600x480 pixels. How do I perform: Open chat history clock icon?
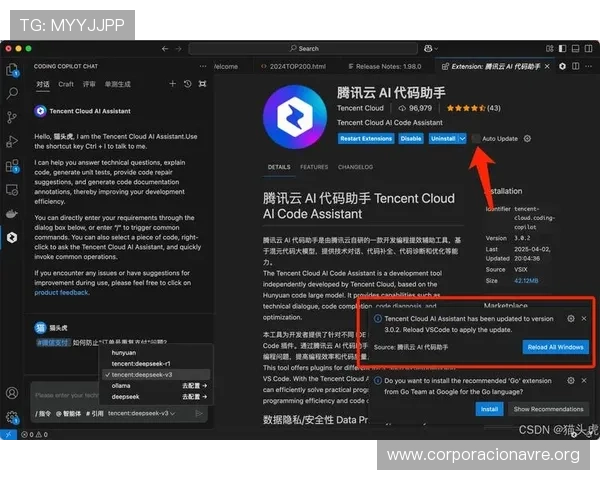188,84
